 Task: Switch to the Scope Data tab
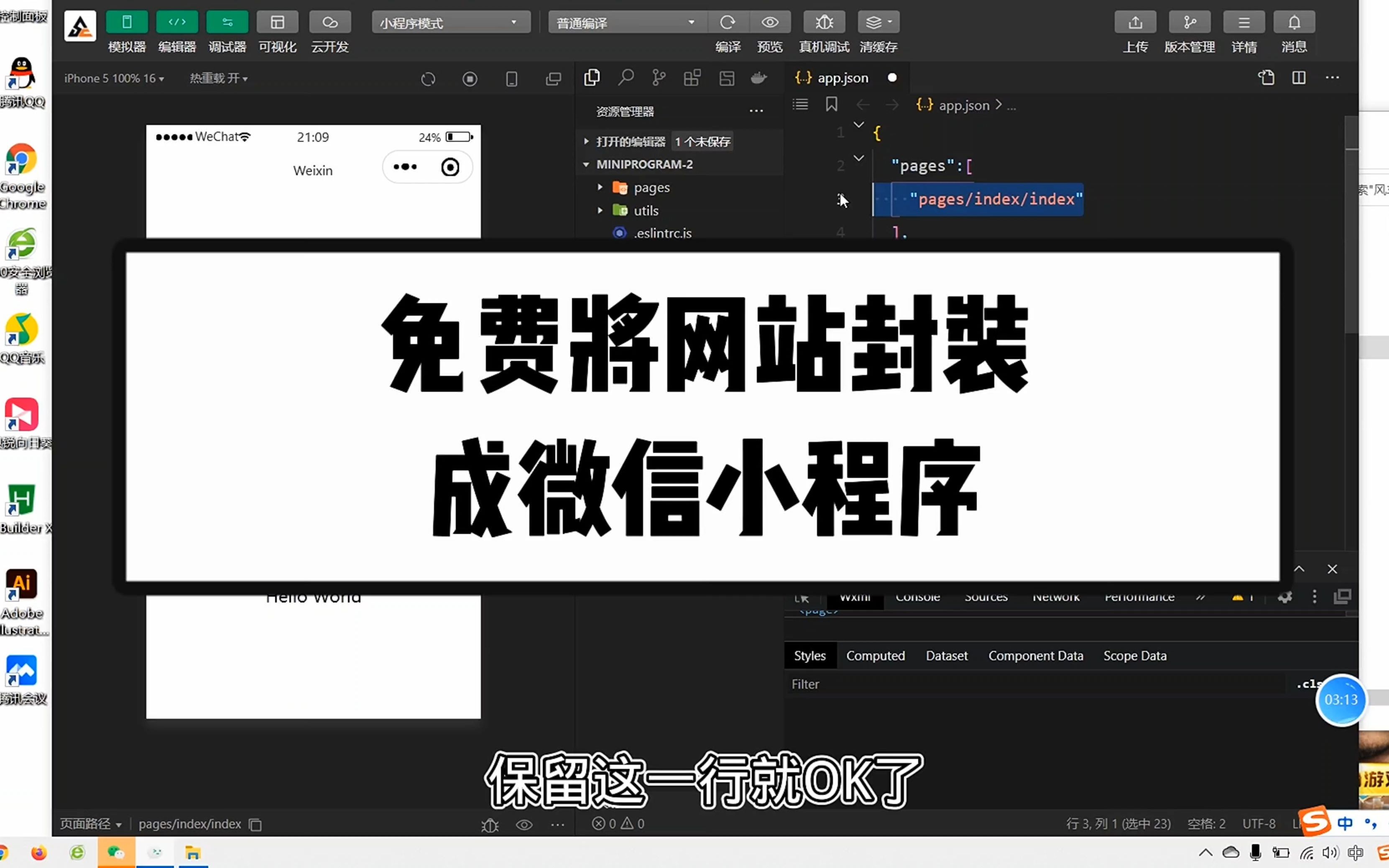coord(1135,656)
